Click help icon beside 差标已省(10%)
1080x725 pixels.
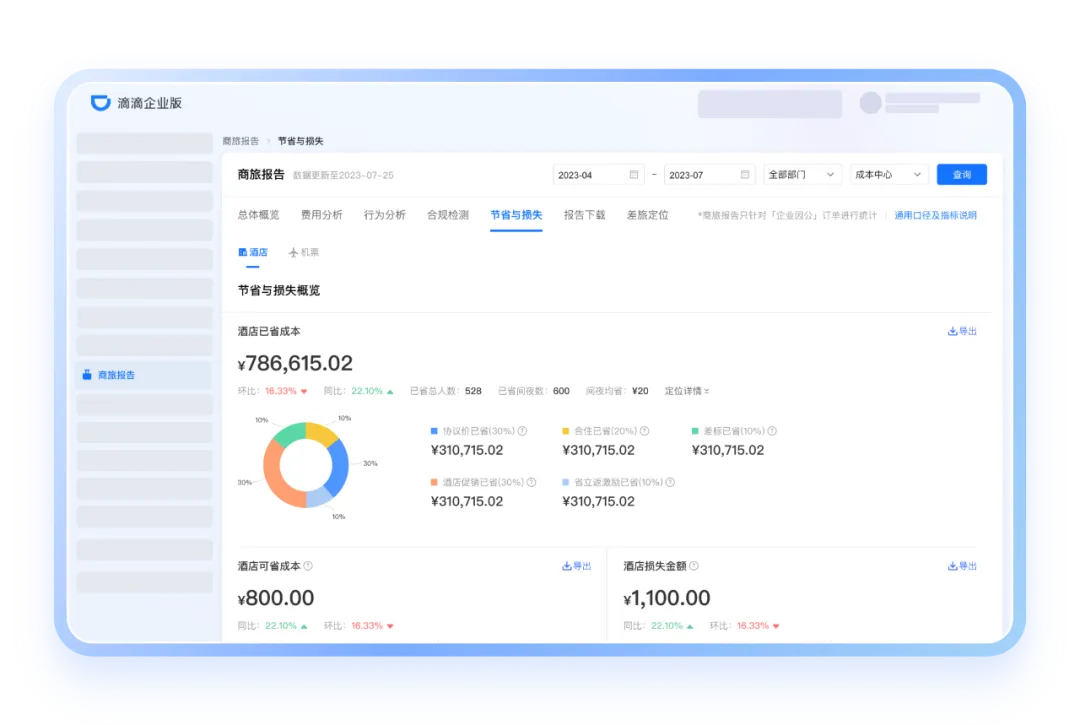click(x=772, y=431)
